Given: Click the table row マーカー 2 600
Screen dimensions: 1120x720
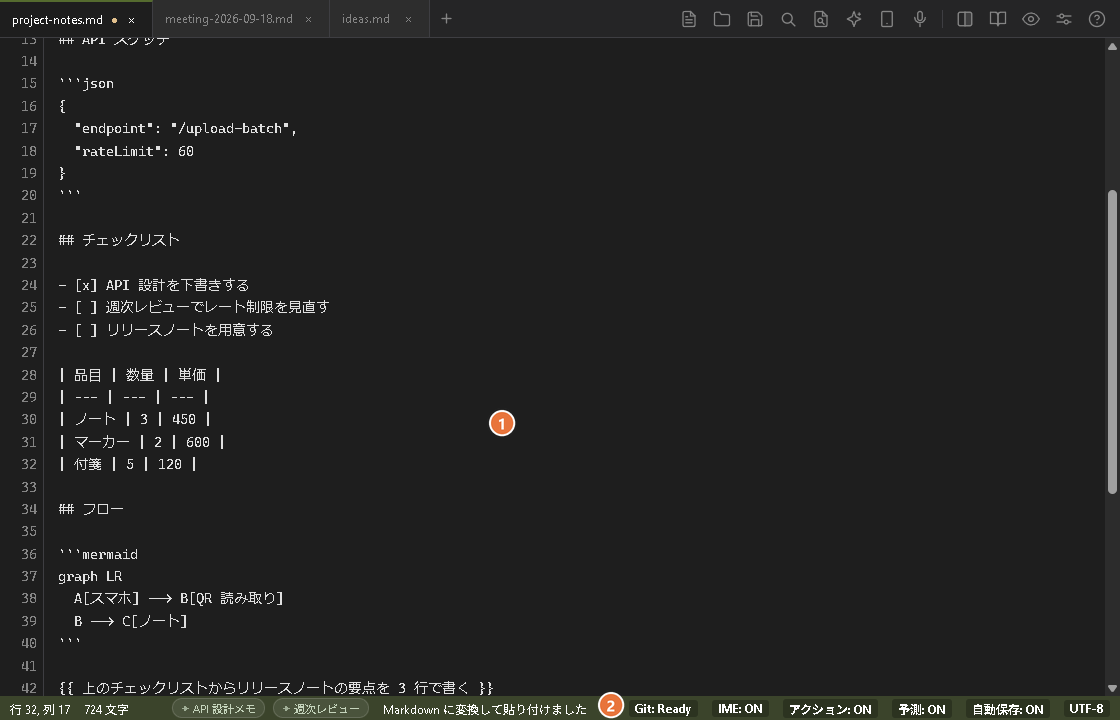Looking at the screenshot, I should pos(142,442).
